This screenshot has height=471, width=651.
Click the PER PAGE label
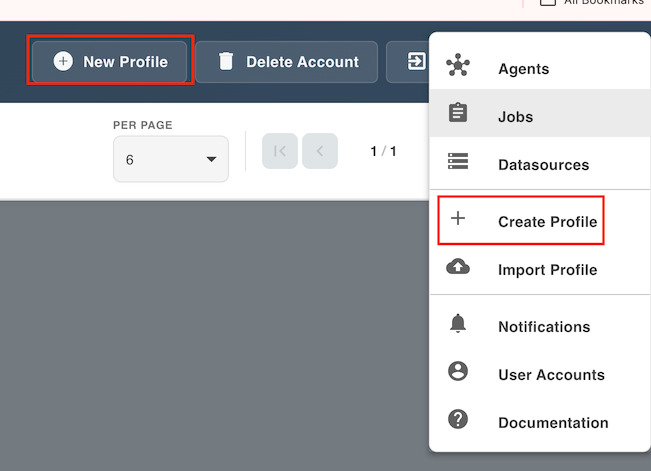coord(143,125)
